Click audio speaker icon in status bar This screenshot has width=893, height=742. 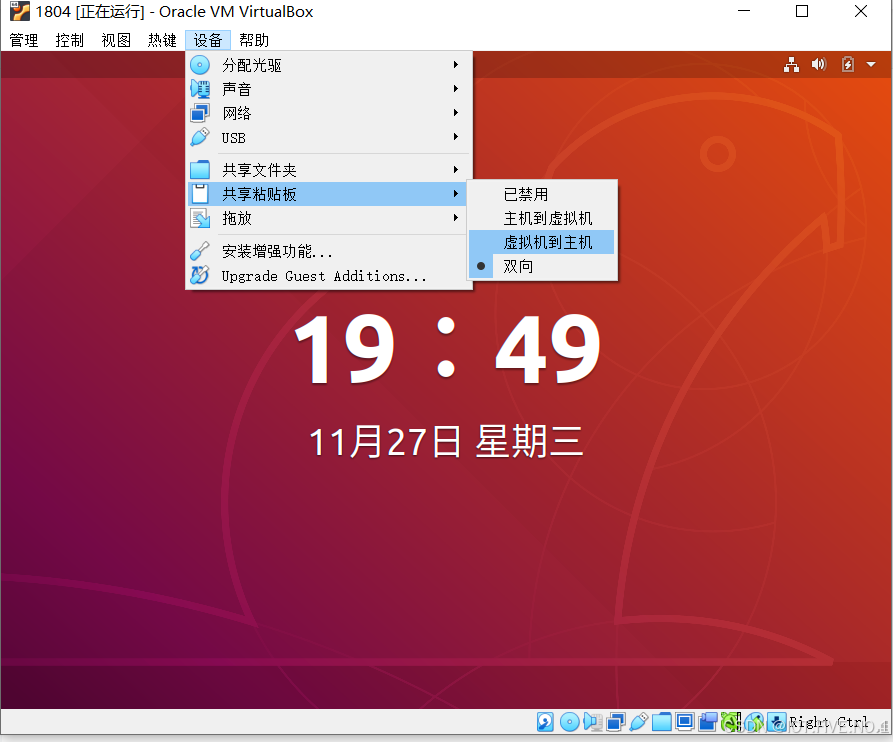tap(593, 722)
